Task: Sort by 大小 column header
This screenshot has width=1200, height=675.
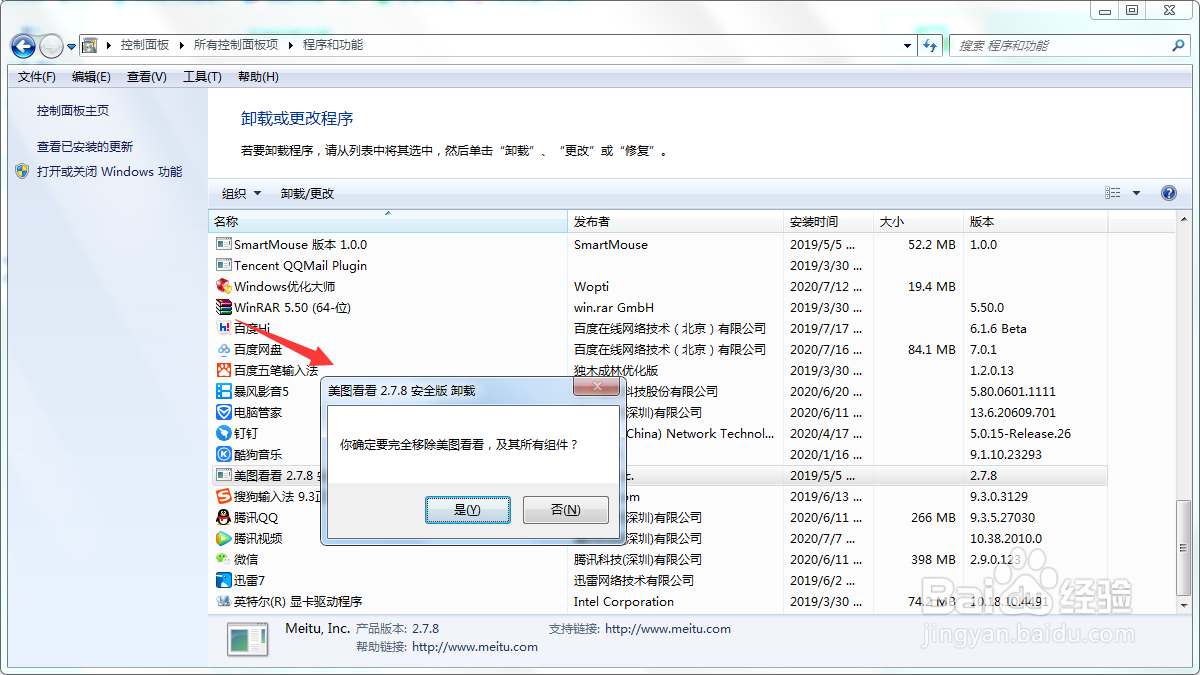Action: 919,222
